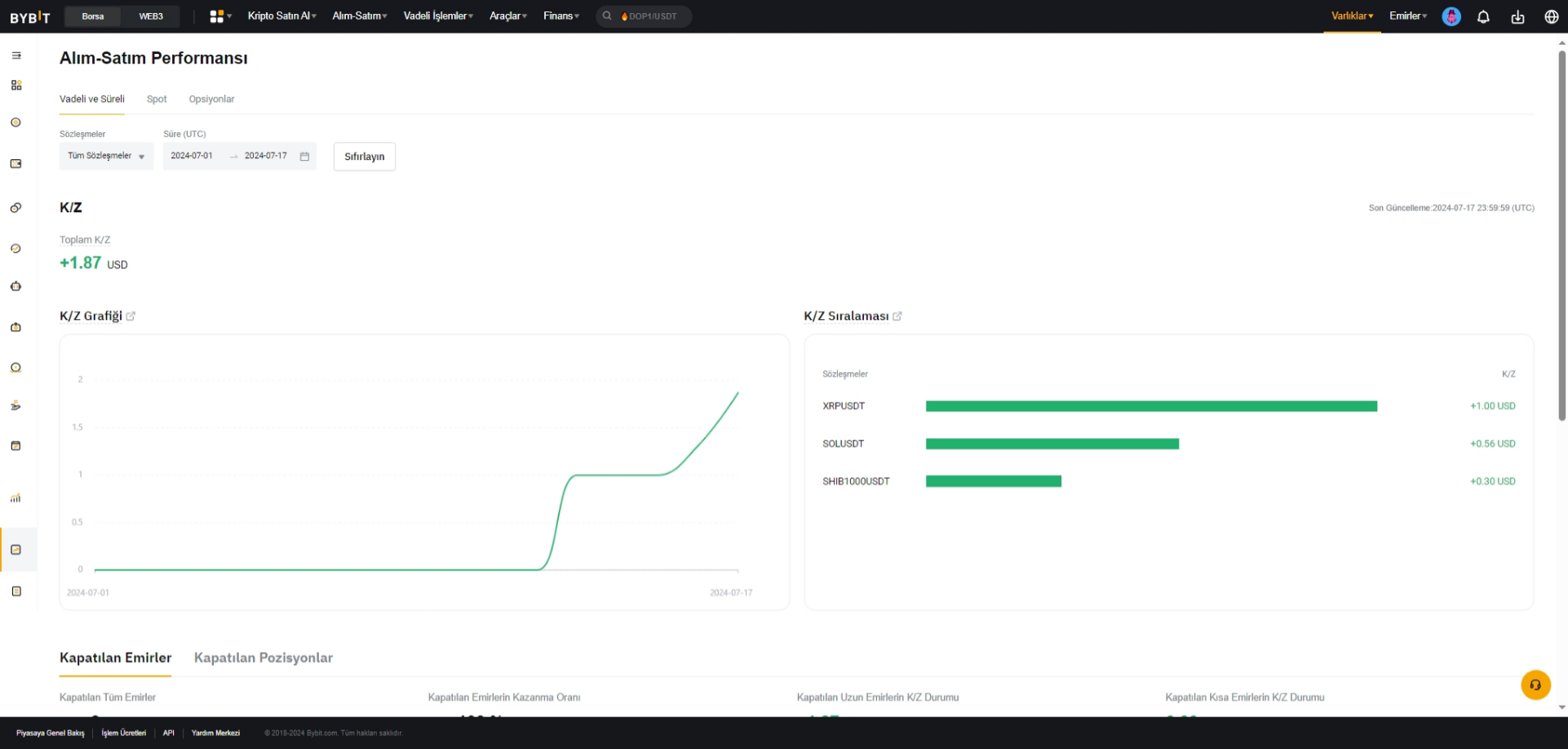Toggle to WEB3 mode
This screenshot has height=749, width=1568.
point(151,16)
